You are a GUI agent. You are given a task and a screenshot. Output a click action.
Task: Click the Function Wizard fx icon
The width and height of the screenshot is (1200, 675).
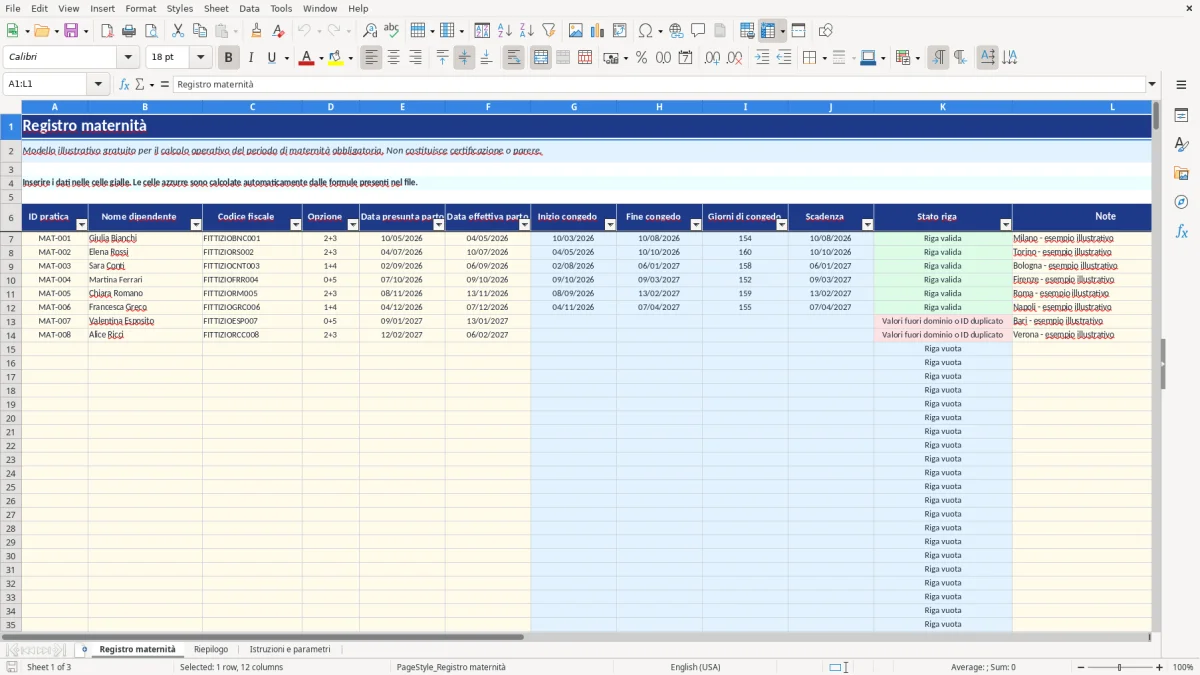(125, 84)
